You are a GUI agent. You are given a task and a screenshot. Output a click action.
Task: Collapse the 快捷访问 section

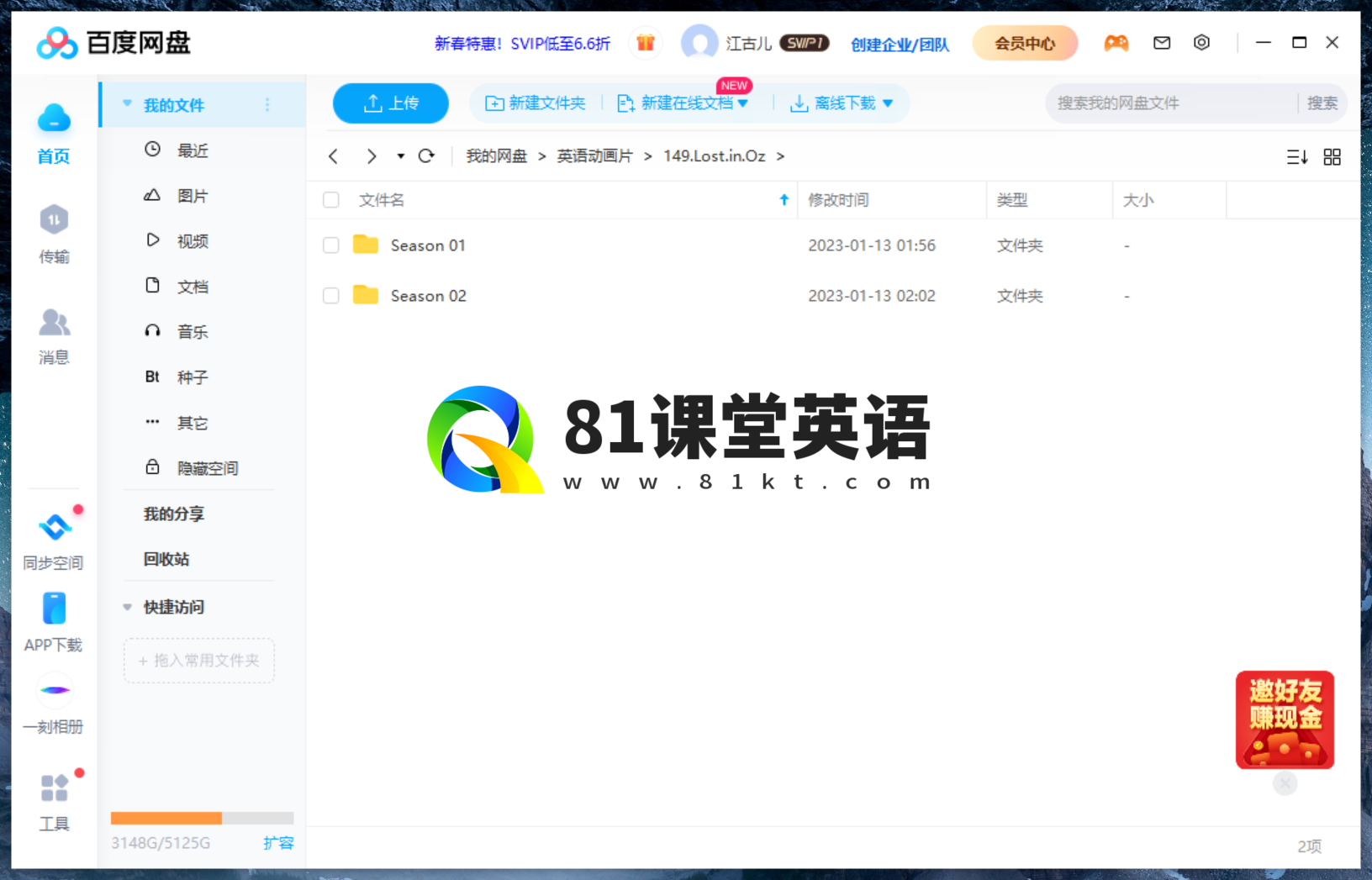[127, 607]
